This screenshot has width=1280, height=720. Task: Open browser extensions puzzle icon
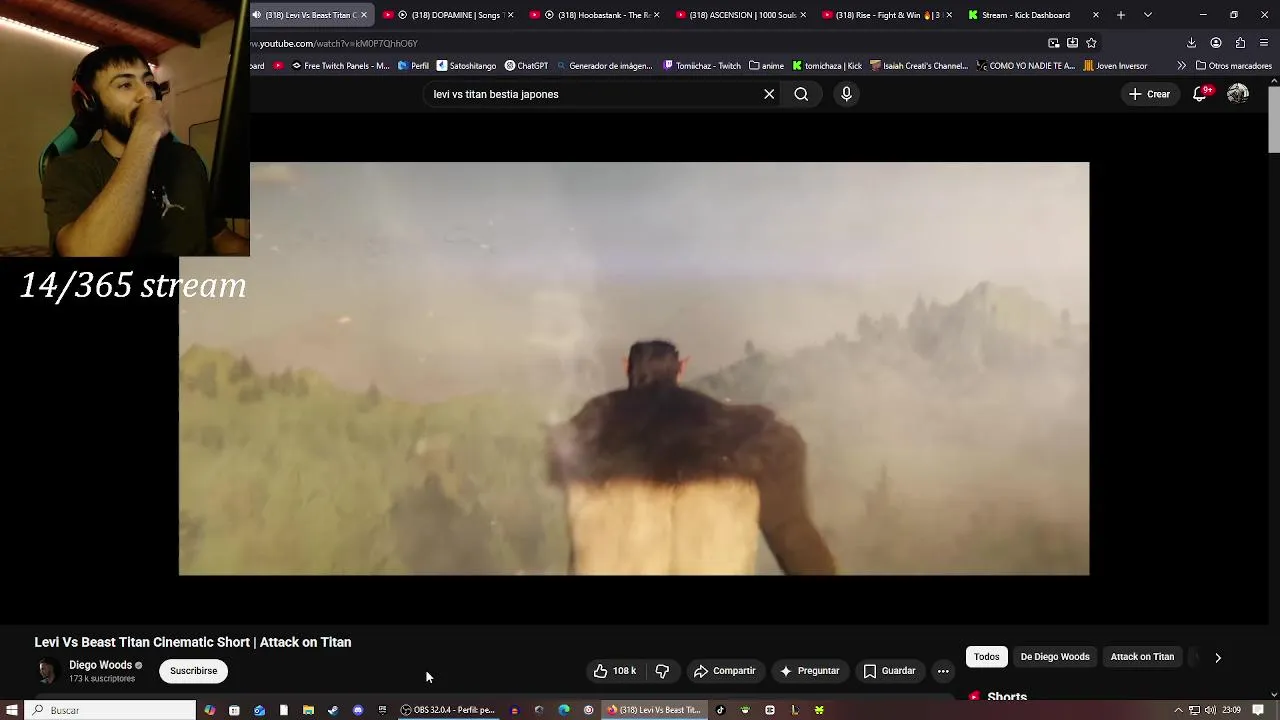pyautogui.click(x=1240, y=43)
